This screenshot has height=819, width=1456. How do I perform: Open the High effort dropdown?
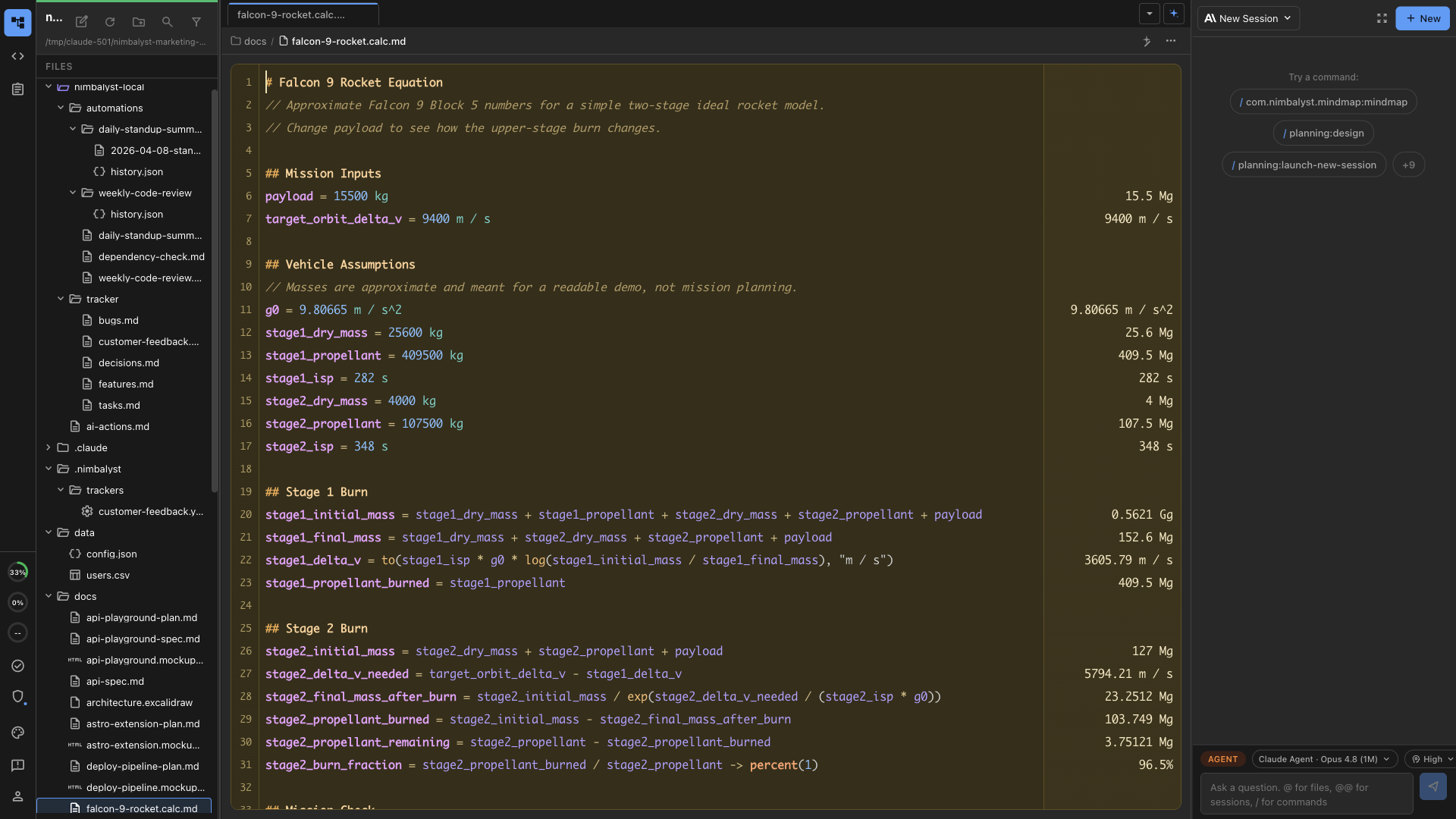1431,759
